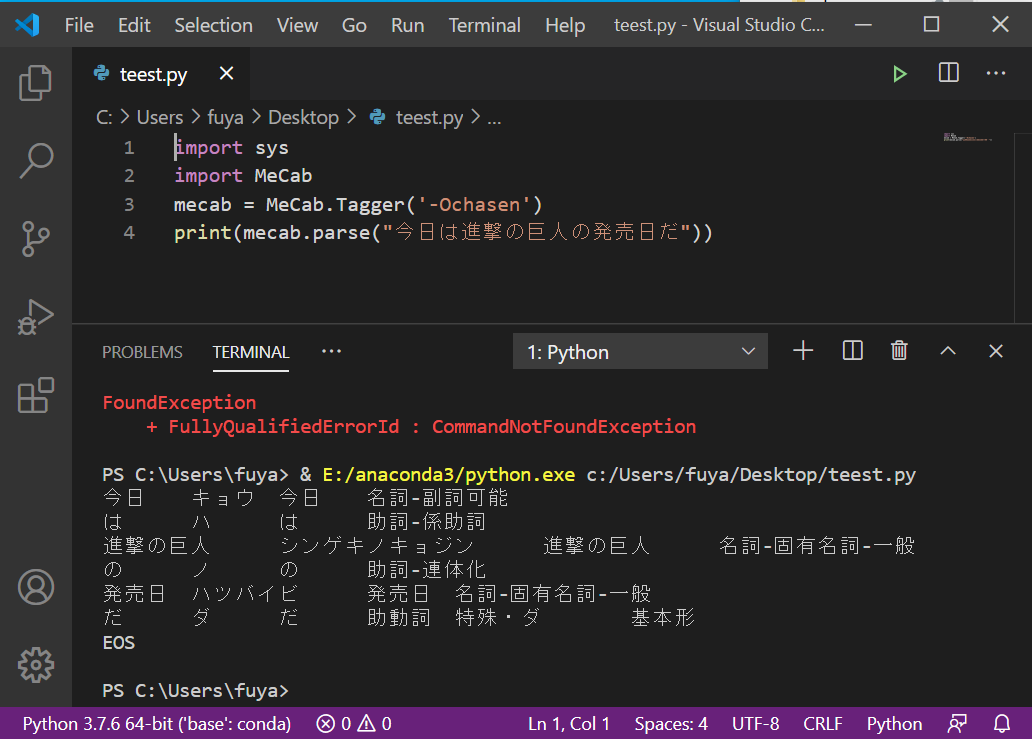Split the editor to the right
Viewport: 1032px width, 739px height.
[x=948, y=74]
